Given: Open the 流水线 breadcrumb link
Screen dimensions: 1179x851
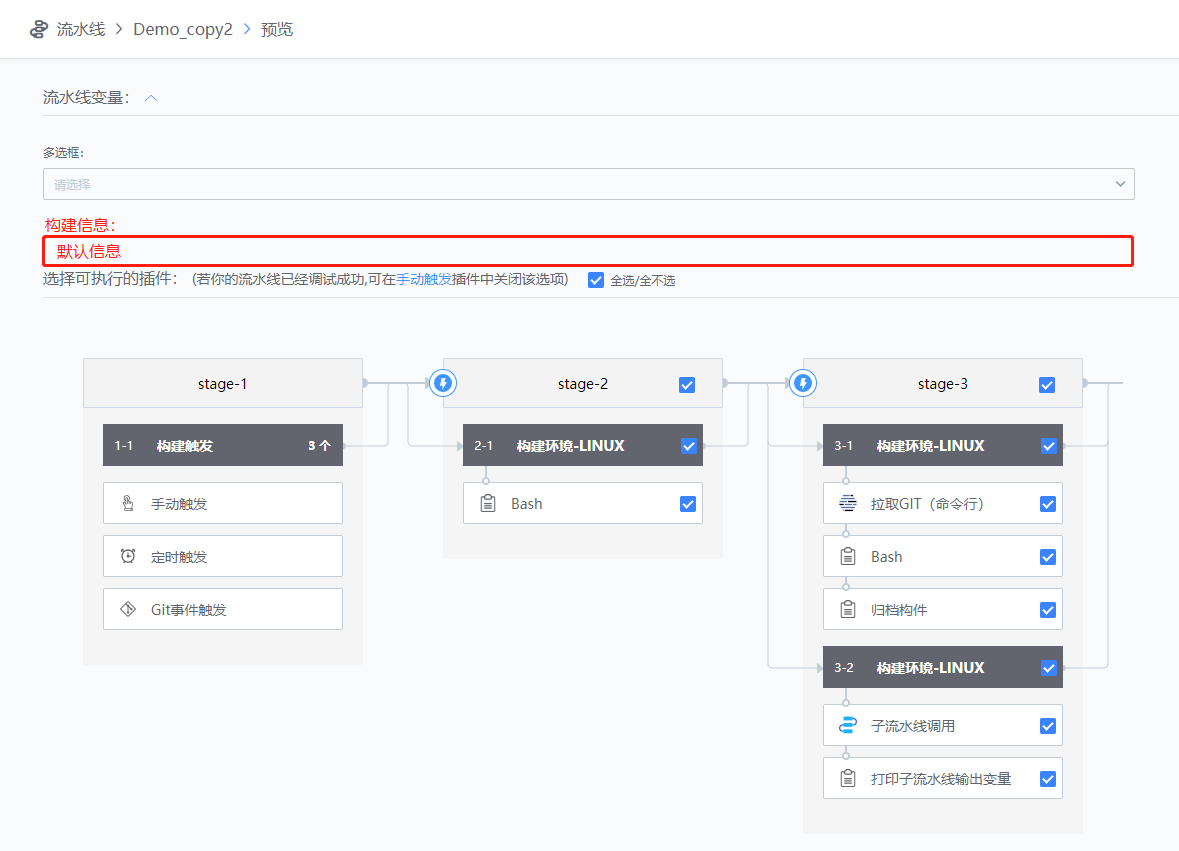Looking at the screenshot, I should point(80,29).
